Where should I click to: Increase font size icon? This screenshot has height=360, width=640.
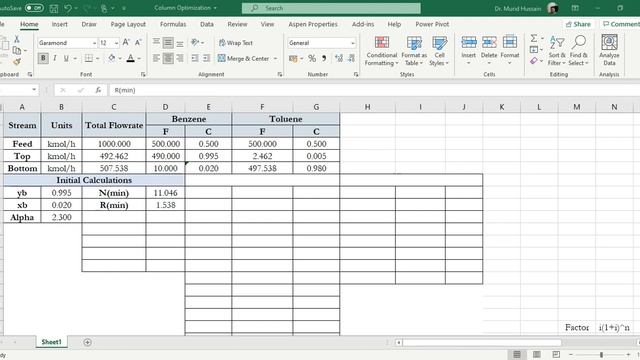pyautogui.click(x=126, y=42)
